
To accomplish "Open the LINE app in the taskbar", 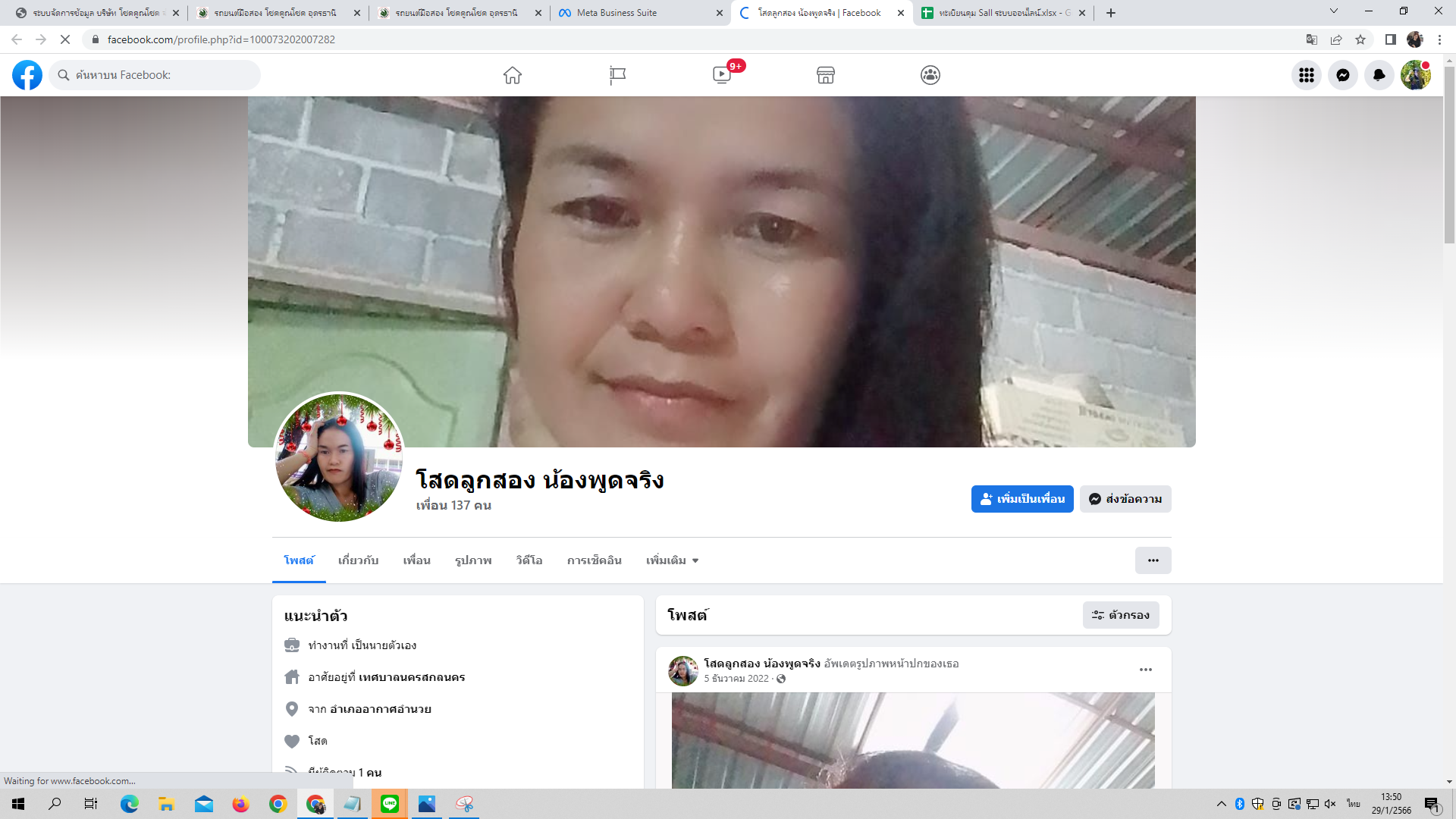I will point(390,804).
